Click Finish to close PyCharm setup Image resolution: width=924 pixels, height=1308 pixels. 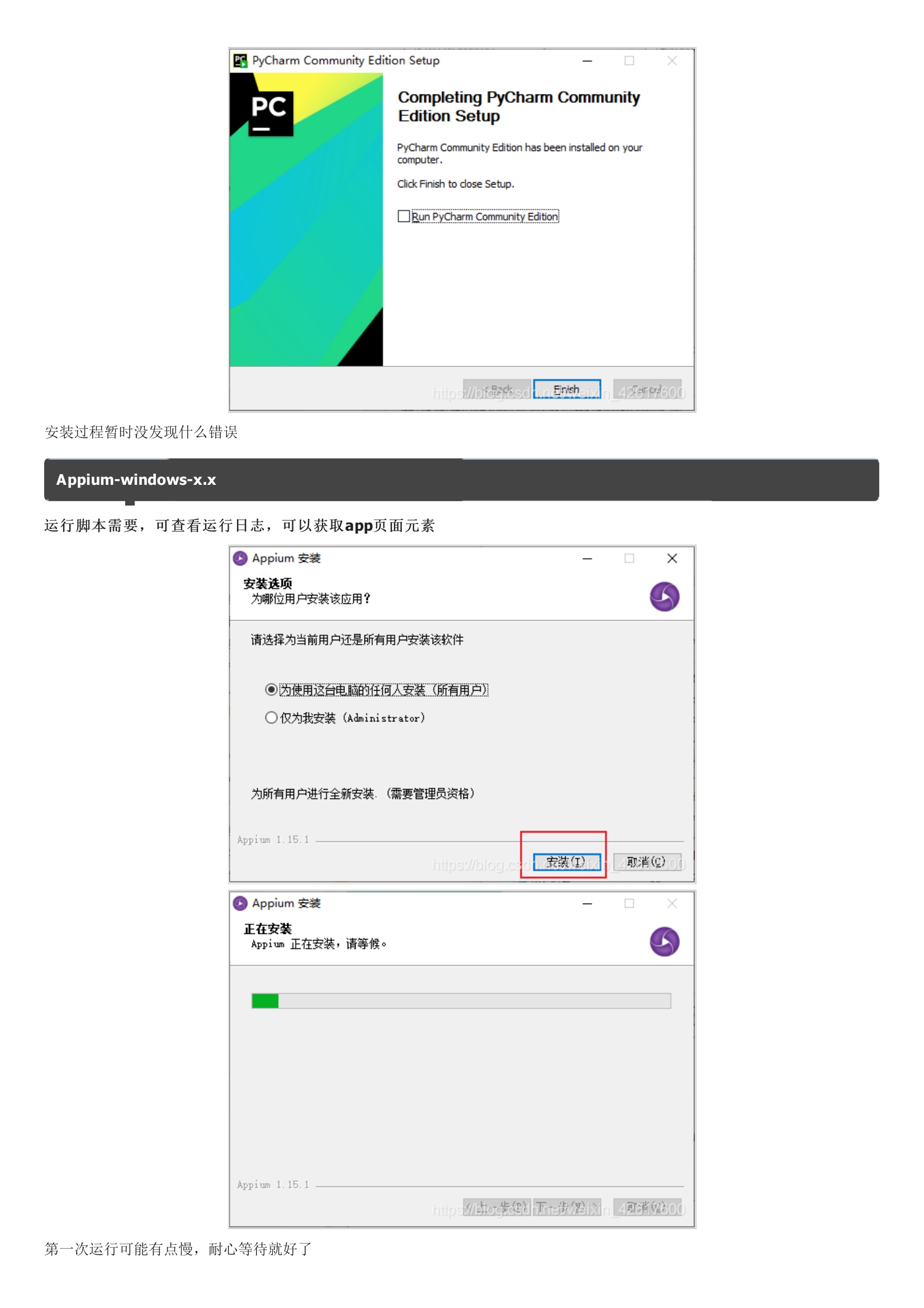coord(566,389)
